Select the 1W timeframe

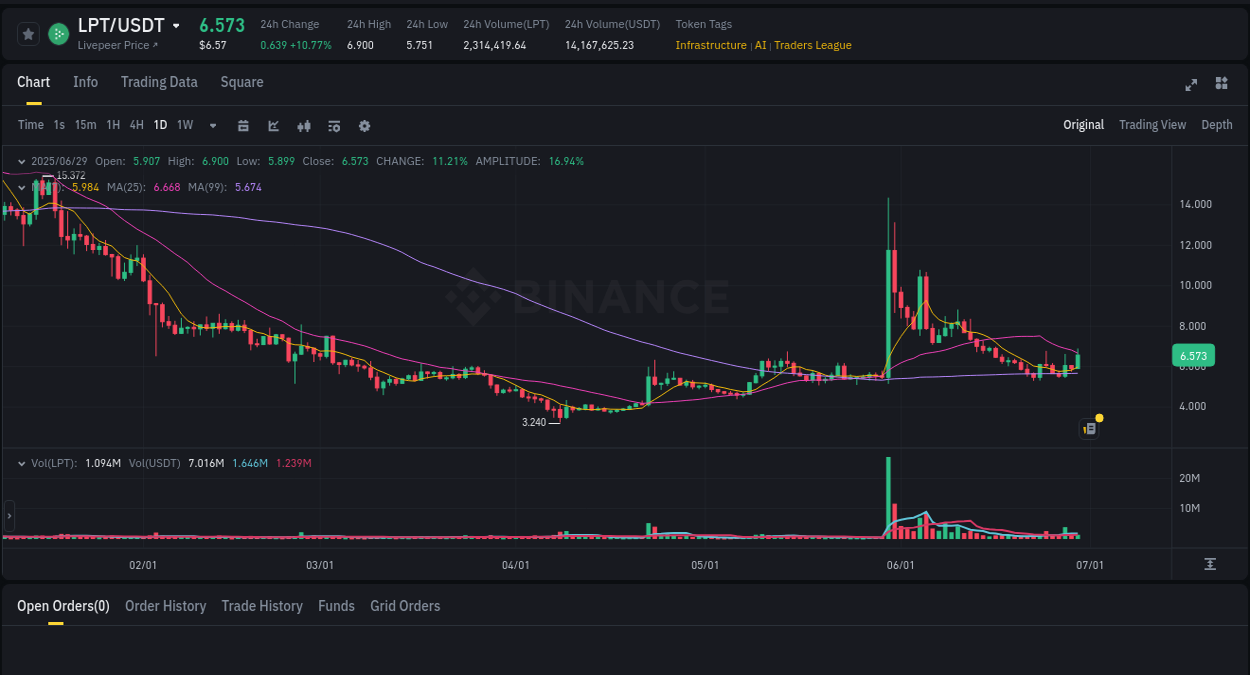pos(184,125)
